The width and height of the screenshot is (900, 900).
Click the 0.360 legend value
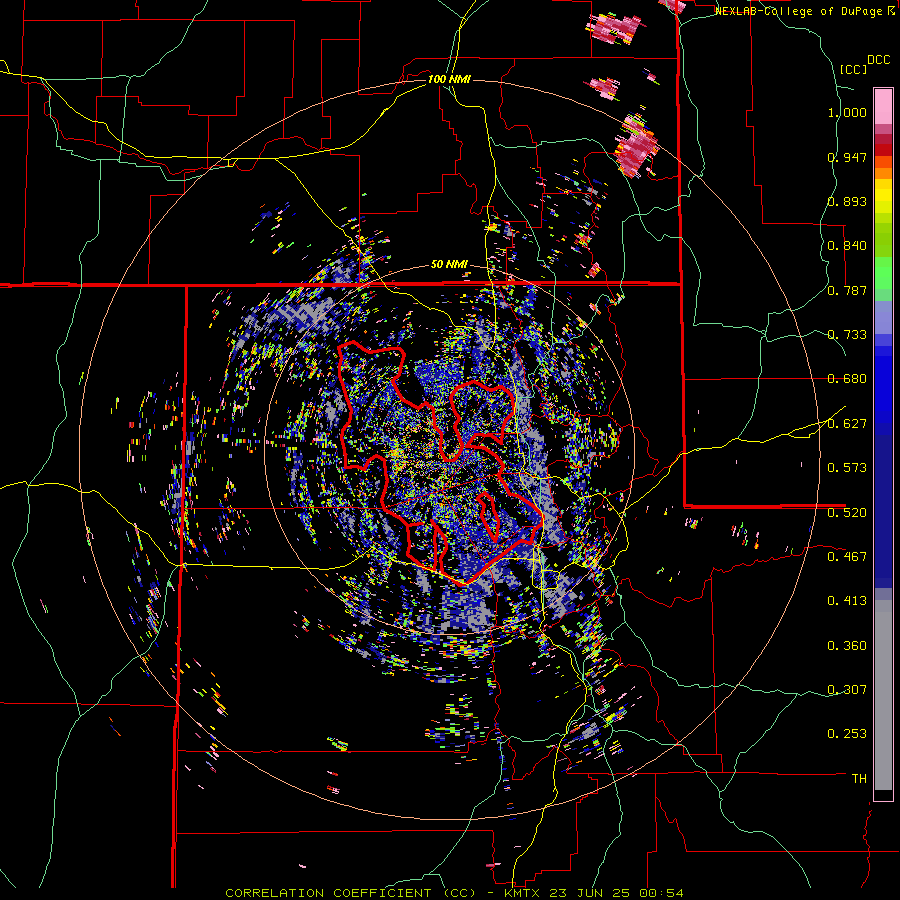click(847, 646)
